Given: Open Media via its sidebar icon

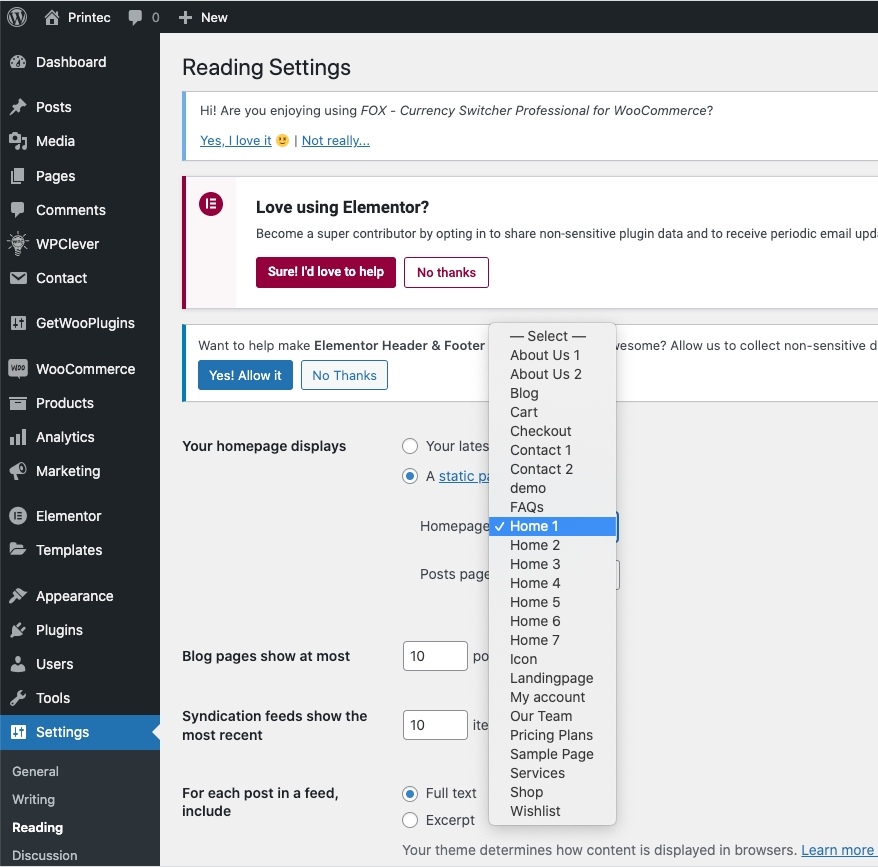Looking at the screenshot, I should pos(18,141).
